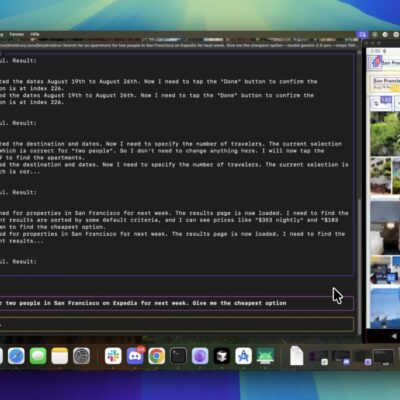Tap the San Francisco search field in emulator
Screen dimensions: 400x400
[x=386, y=83]
